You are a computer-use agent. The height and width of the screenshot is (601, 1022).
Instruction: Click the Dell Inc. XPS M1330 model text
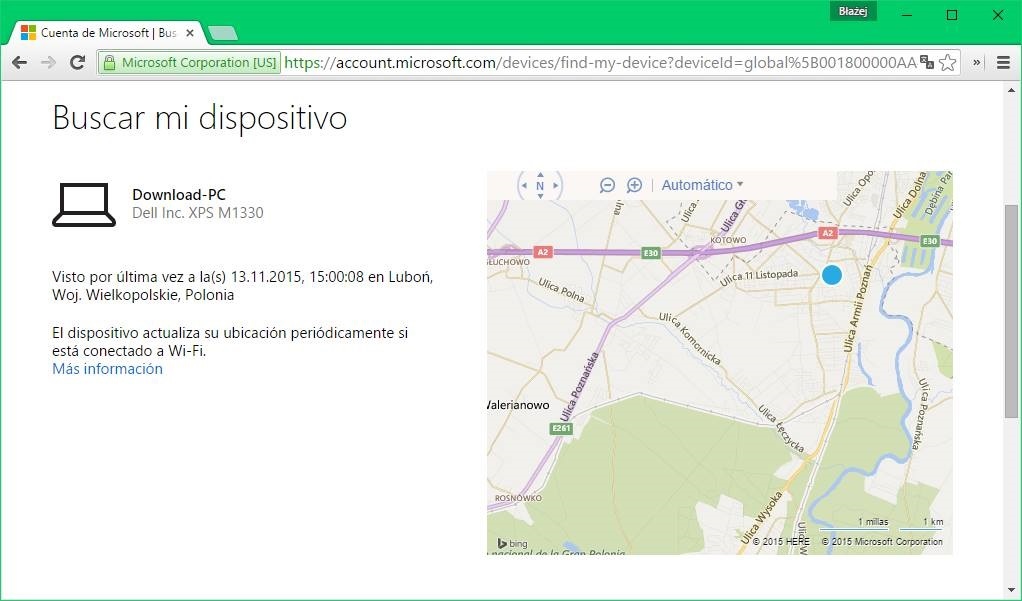tap(197, 213)
